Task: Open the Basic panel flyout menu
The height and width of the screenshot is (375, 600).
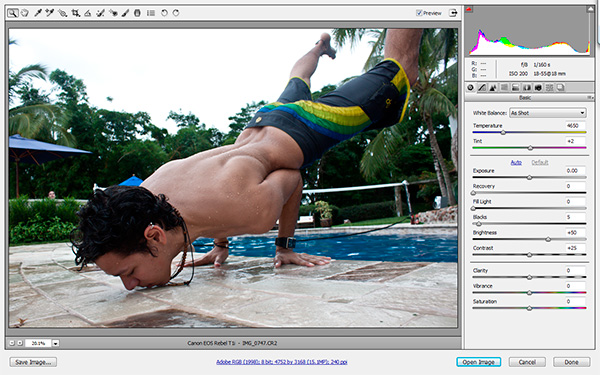Action: coord(590,98)
